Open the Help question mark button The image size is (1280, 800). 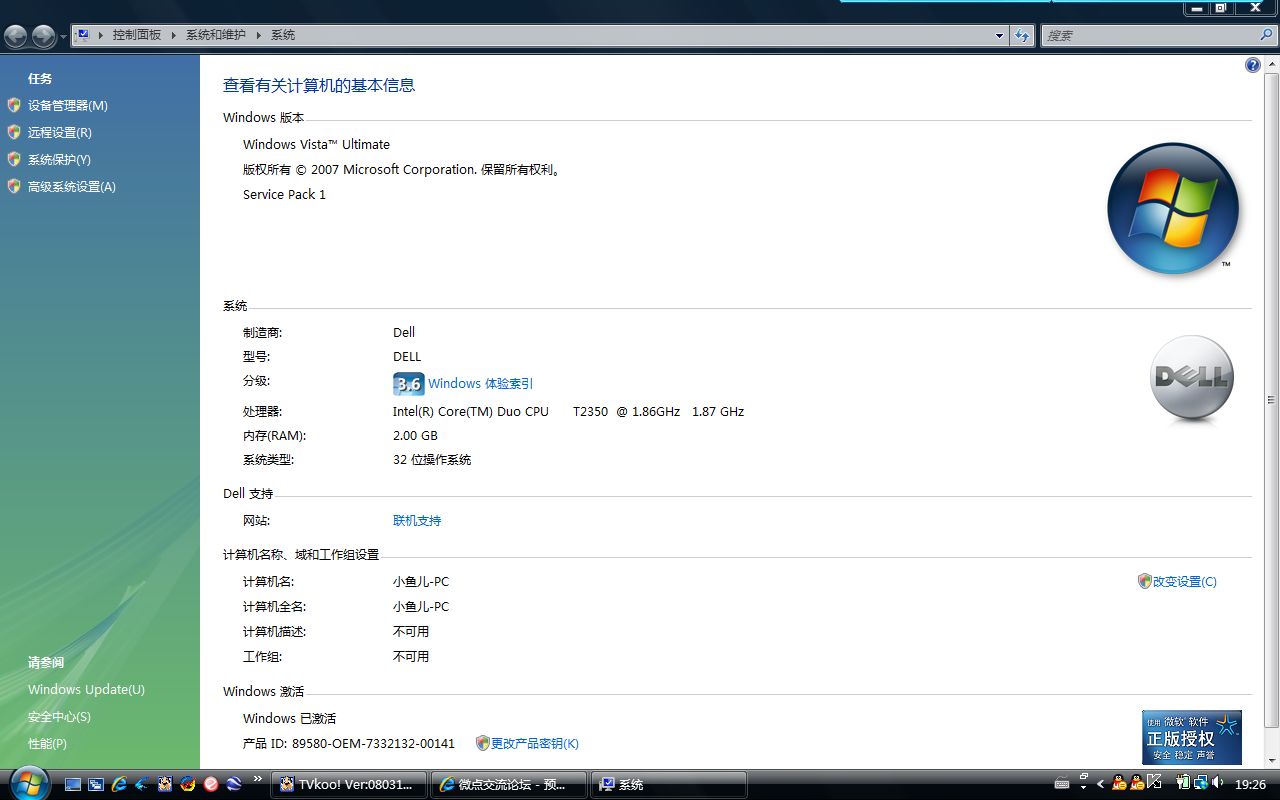(1253, 65)
